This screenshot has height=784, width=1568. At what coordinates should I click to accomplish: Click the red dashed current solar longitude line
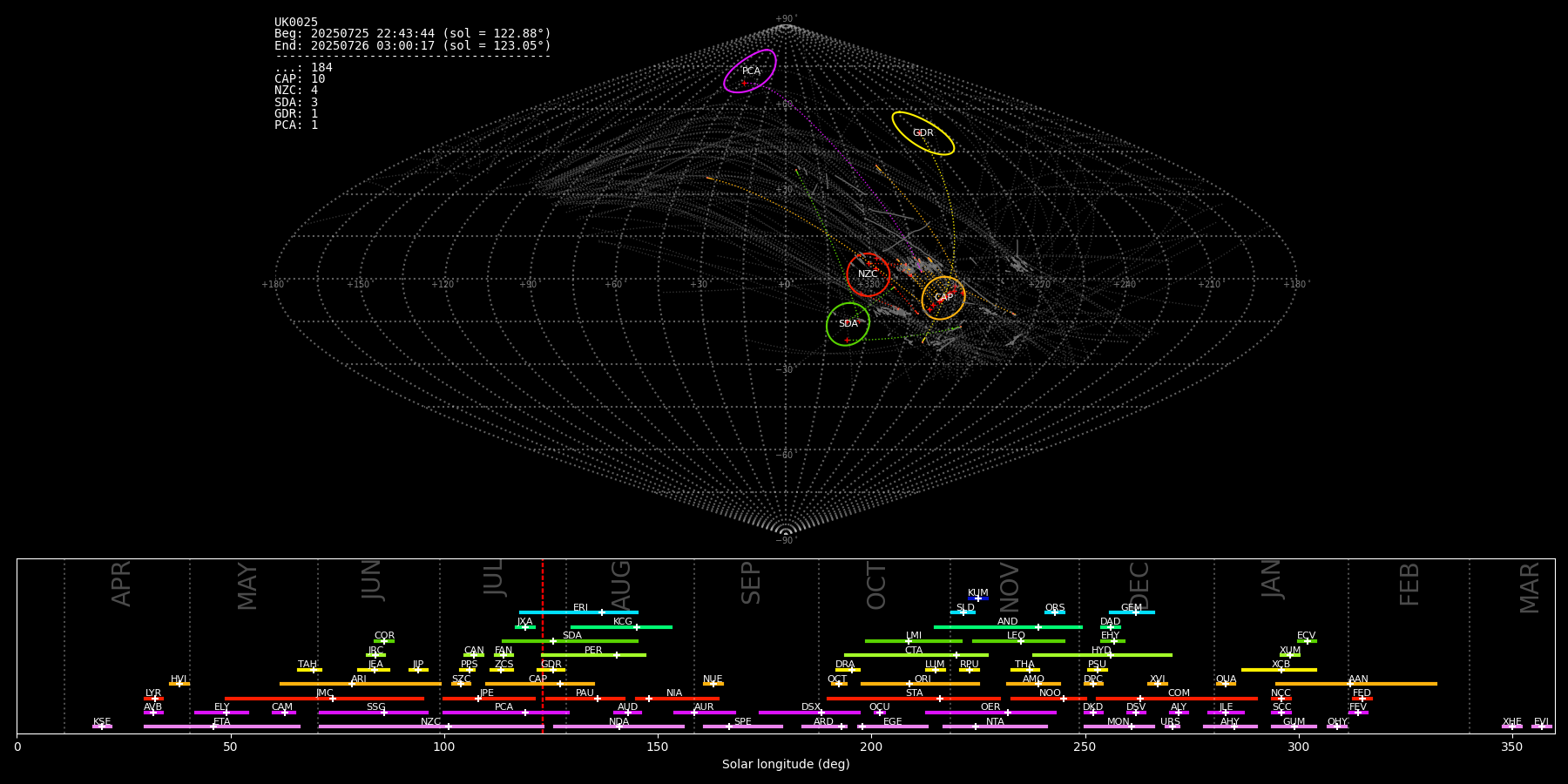(543, 645)
